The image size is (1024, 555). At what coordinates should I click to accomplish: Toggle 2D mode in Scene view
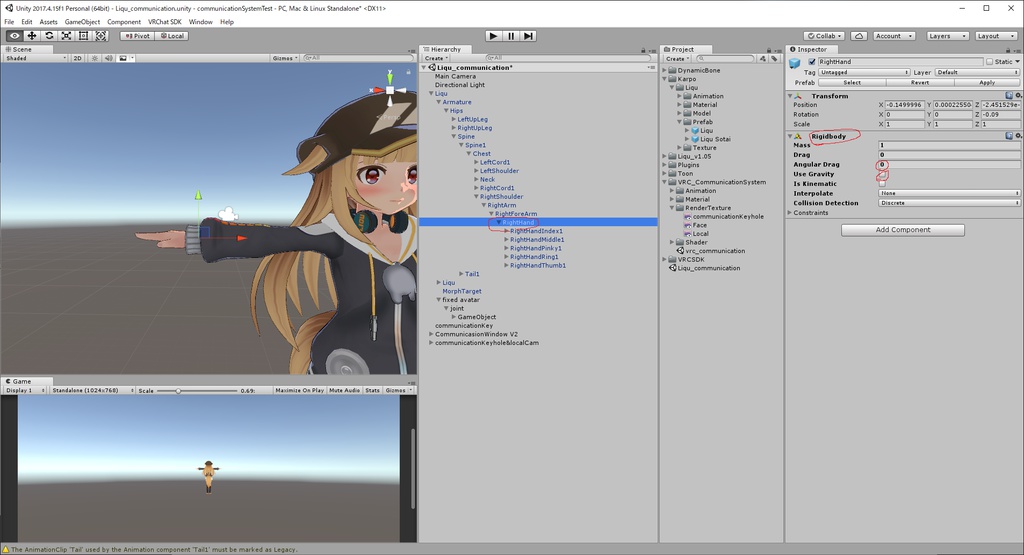click(78, 58)
